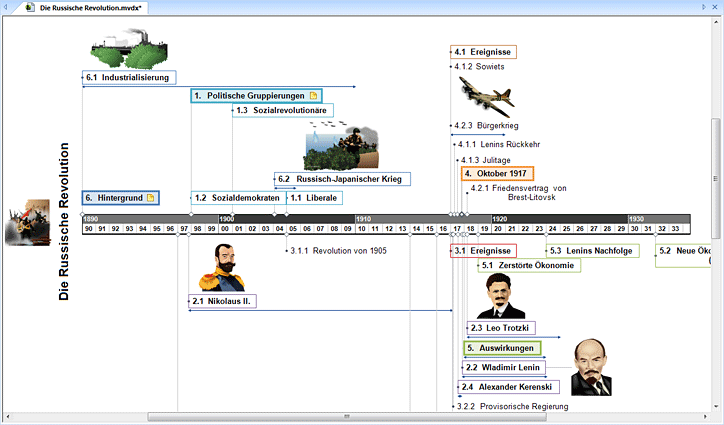Click the horizontal scrollbar left arrow
This screenshot has height=425, width=724.
pyautogui.click(x=6, y=417)
